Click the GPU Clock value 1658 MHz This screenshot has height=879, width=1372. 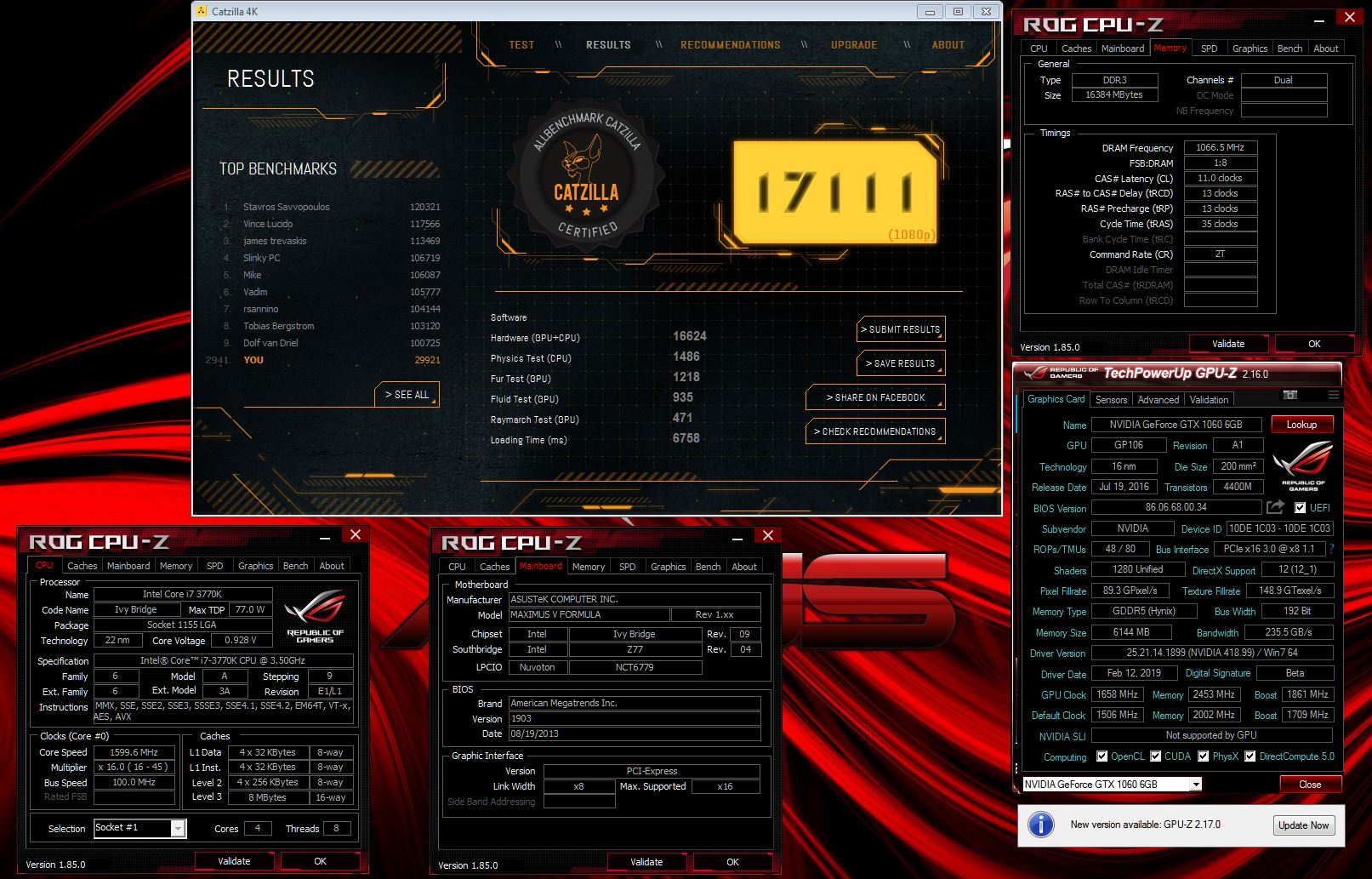click(x=1117, y=694)
